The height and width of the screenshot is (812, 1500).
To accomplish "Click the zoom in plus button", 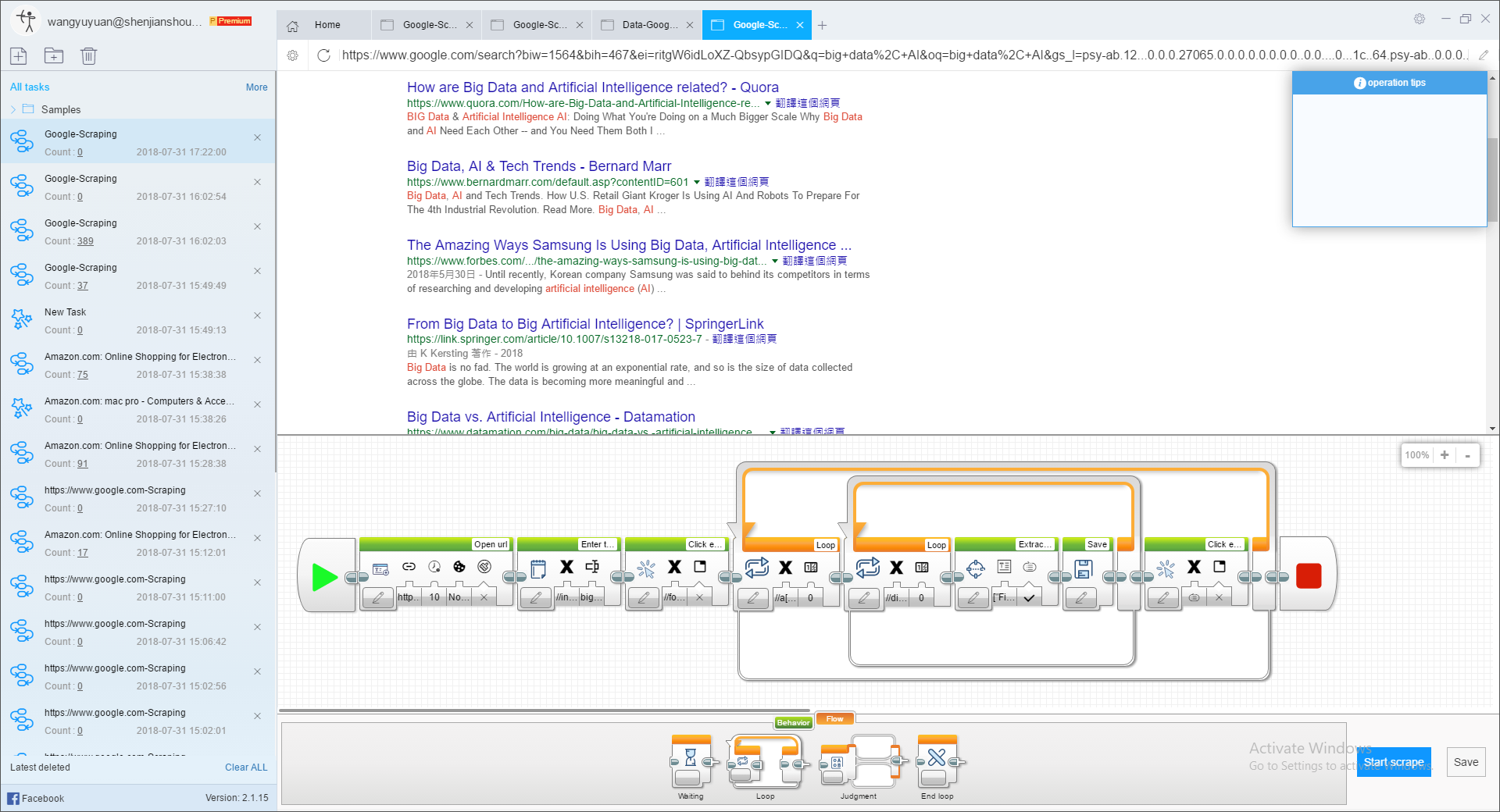I will pos(1445,455).
